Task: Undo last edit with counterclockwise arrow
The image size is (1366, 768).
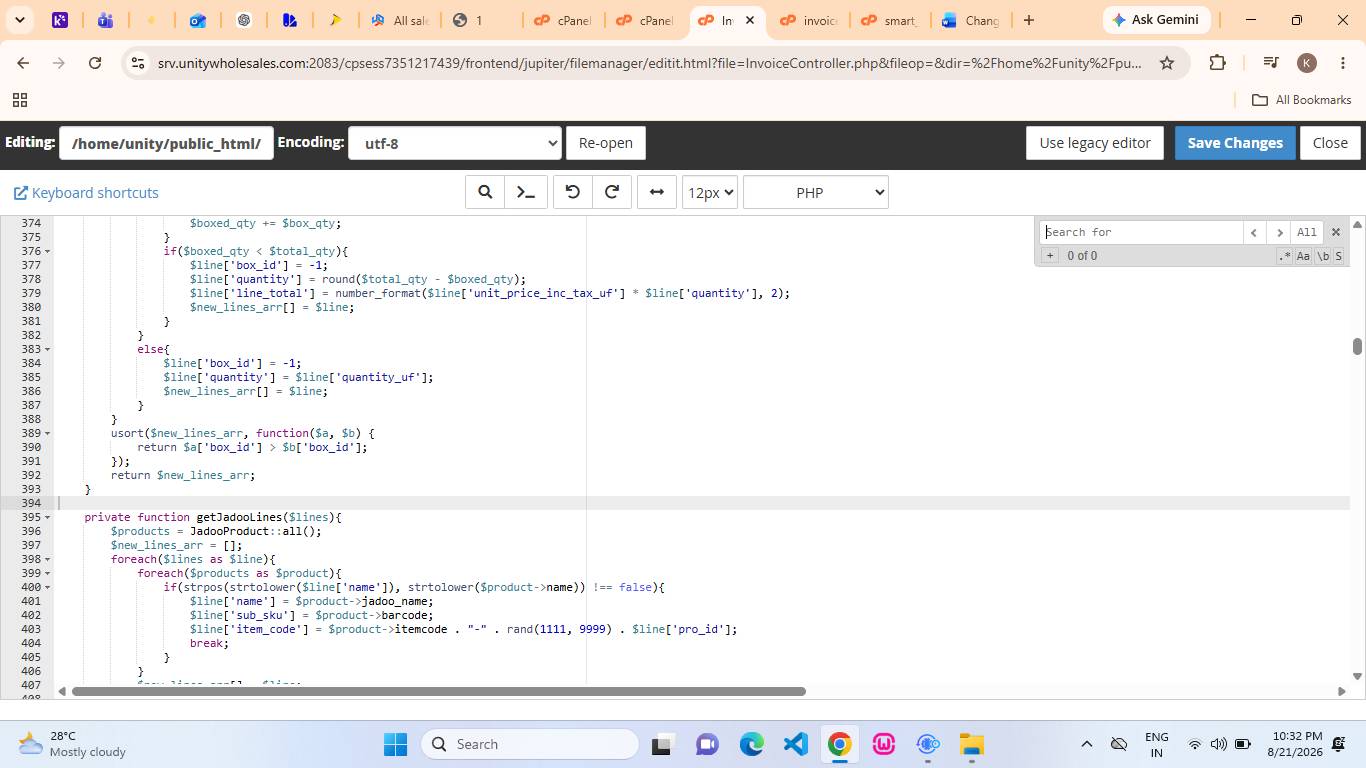Action: tap(573, 192)
